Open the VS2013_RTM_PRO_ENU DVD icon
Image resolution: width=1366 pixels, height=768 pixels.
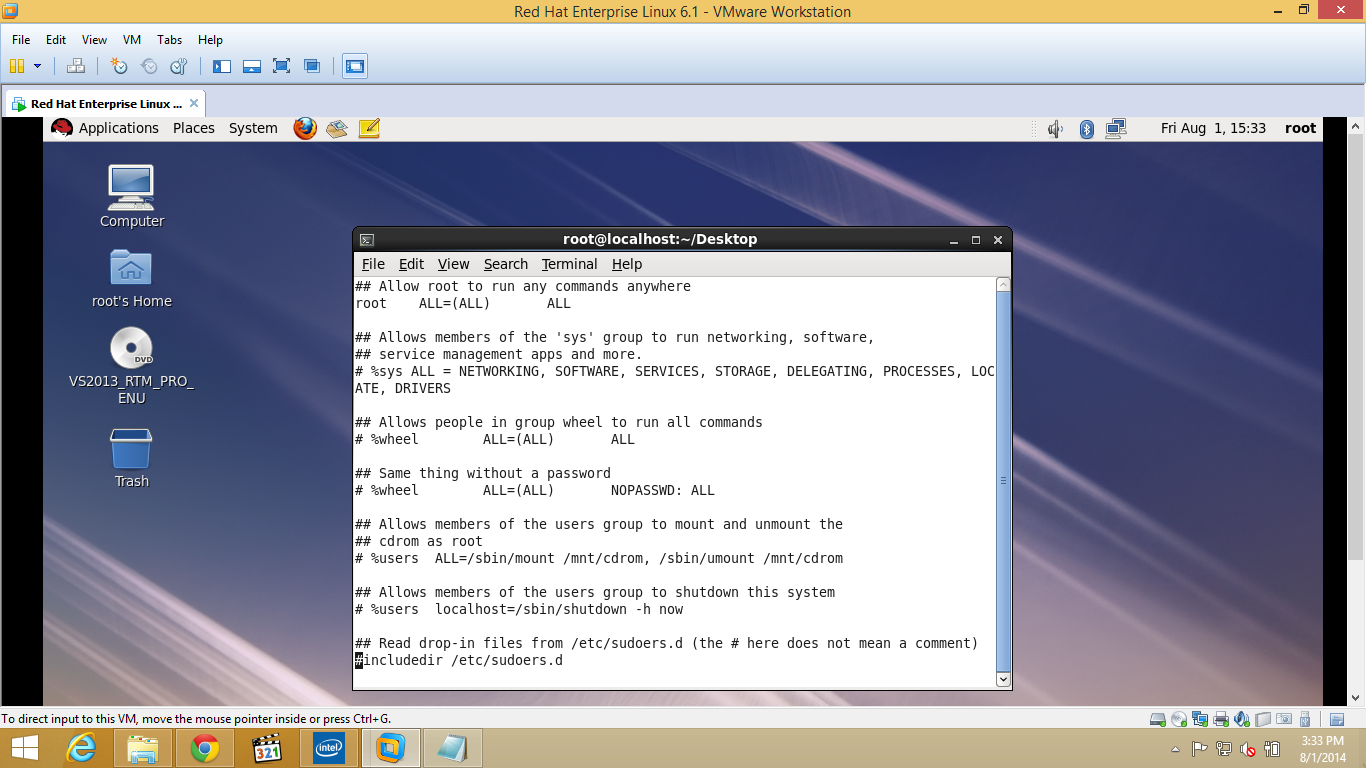[x=131, y=365]
